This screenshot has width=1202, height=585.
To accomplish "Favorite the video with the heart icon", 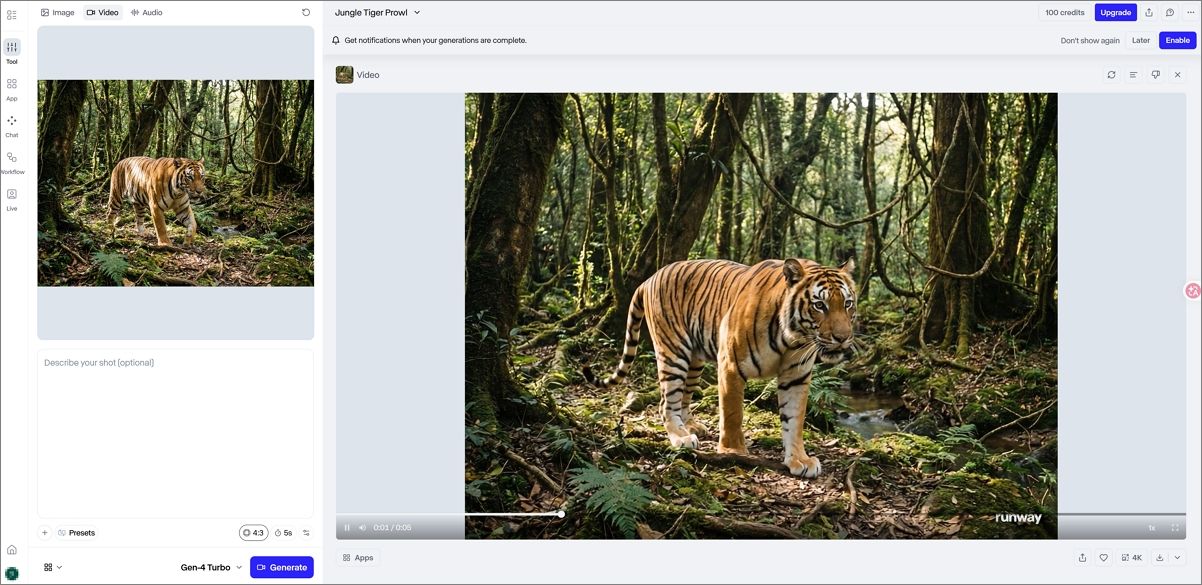I will point(1104,558).
